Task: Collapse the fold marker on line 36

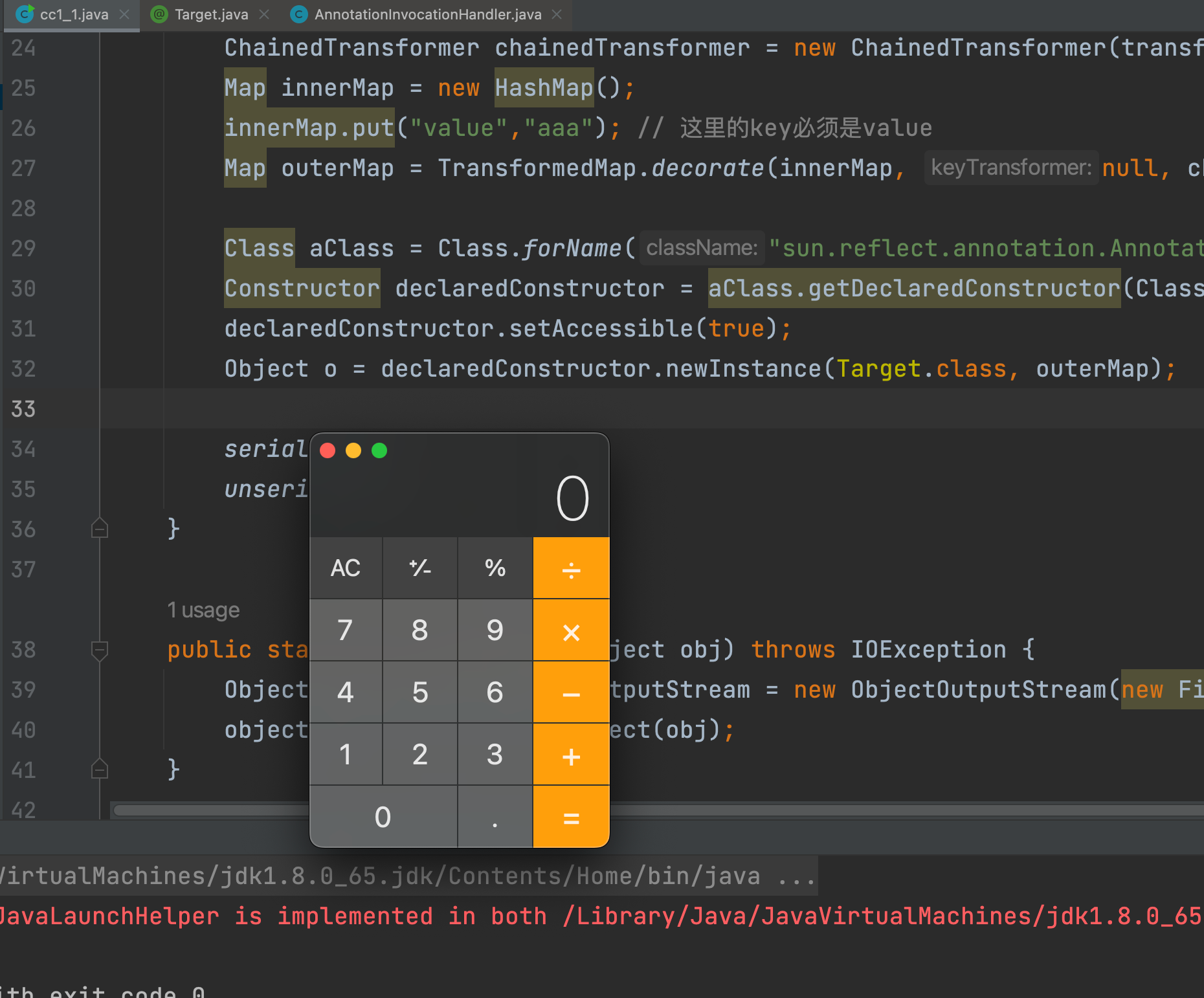Action: pyautogui.click(x=100, y=528)
